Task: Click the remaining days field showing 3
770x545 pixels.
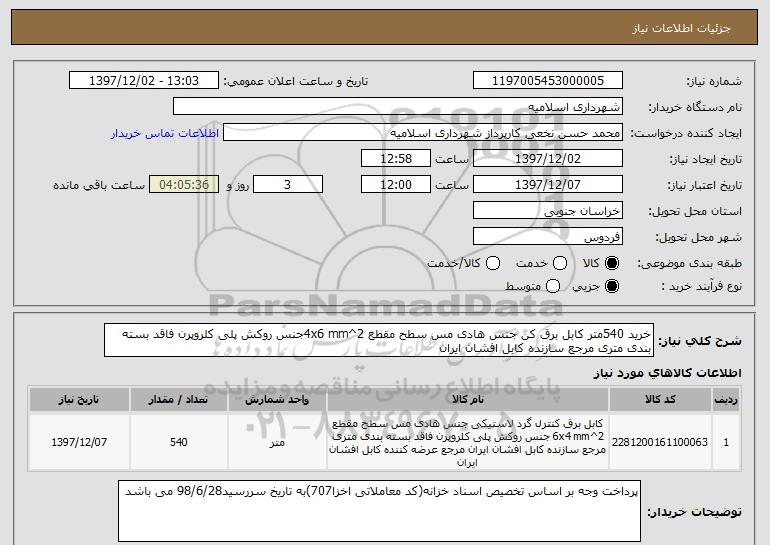Action: pos(288,185)
